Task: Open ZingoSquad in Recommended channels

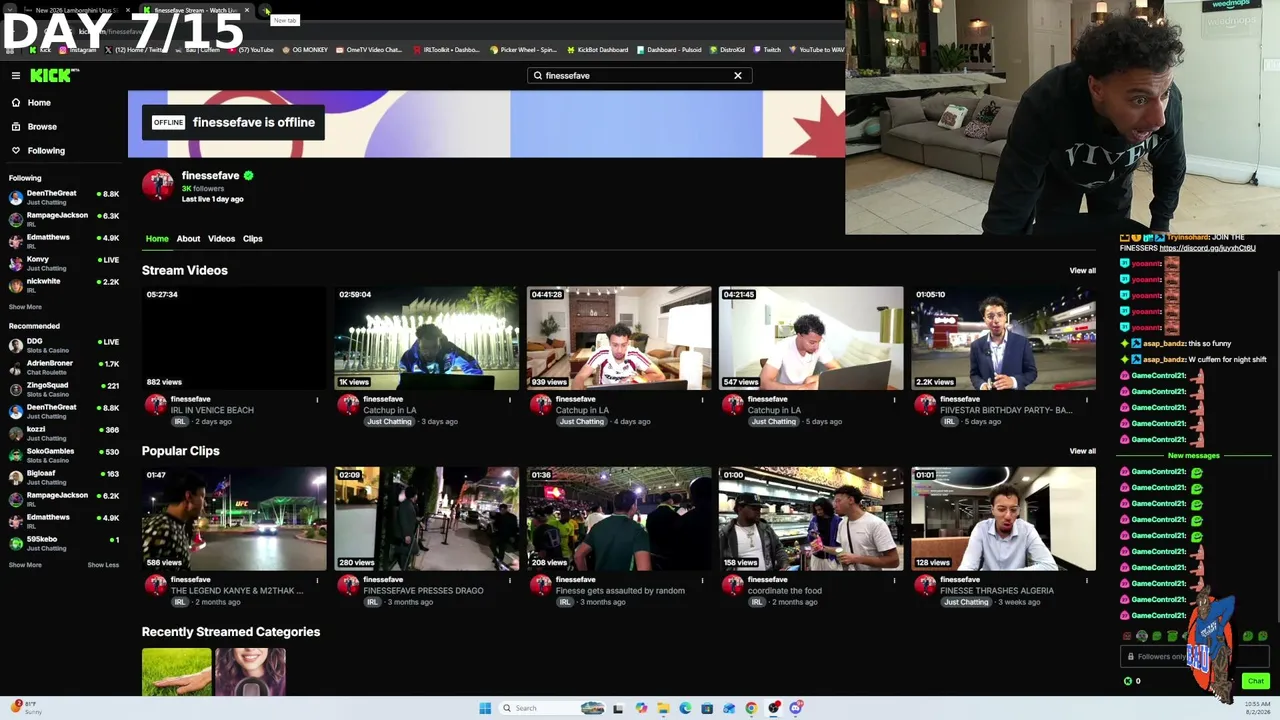Action: coord(64,389)
